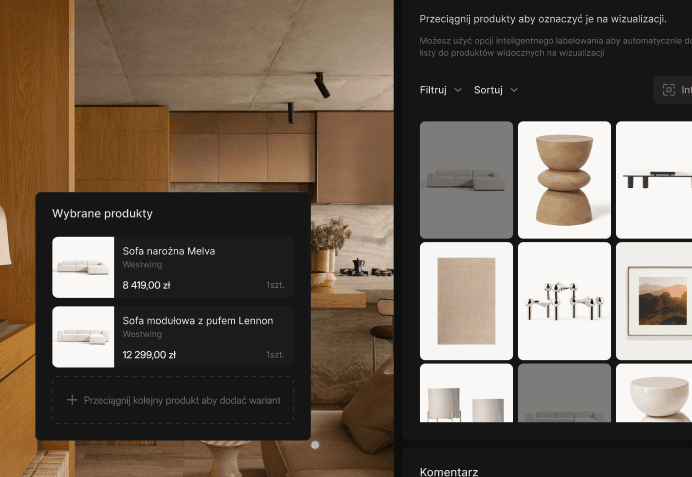692x477 pixels.
Task: Click the product marker dot on visualization
Action: (315, 445)
